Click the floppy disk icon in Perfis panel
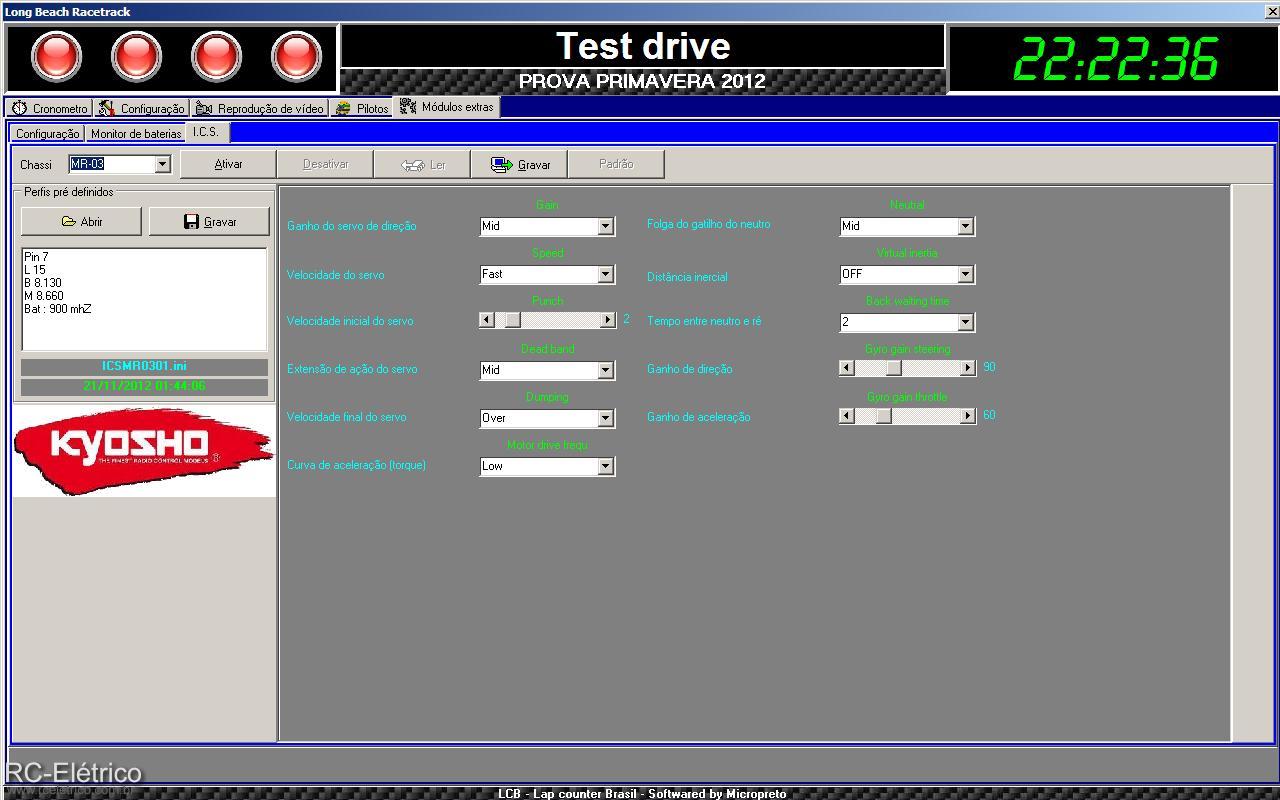Image resolution: width=1280 pixels, height=800 pixels. point(191,222)
